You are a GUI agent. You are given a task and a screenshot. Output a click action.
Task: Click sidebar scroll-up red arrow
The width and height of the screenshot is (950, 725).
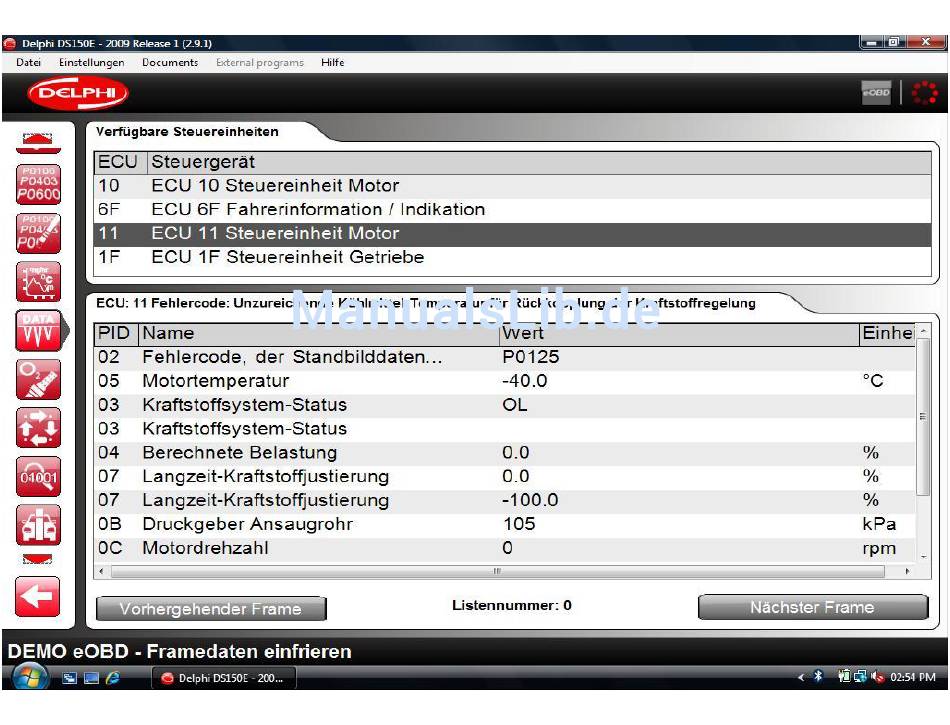(x=38, y=142)
